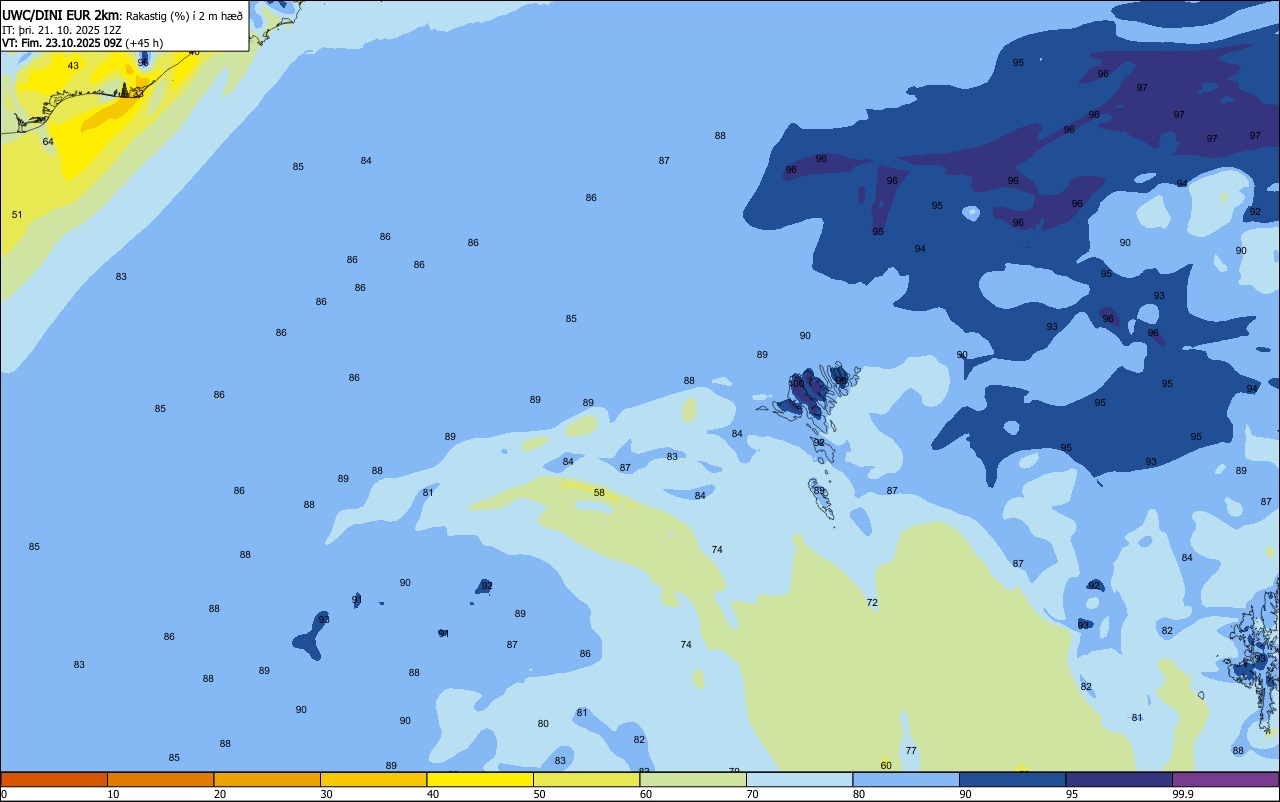Click the humidity value 60 near the legend

tap(886, 766)
